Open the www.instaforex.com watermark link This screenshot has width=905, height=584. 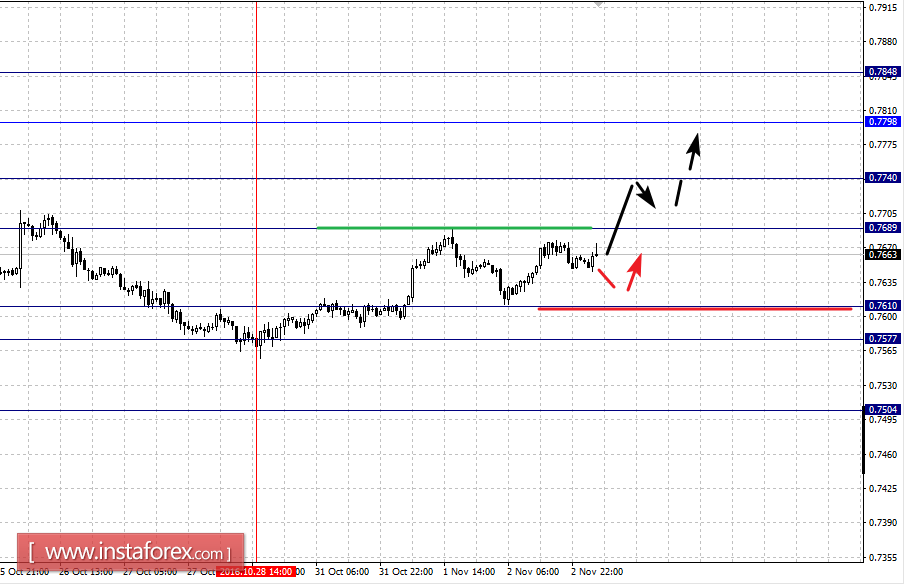tap(130, 552)
